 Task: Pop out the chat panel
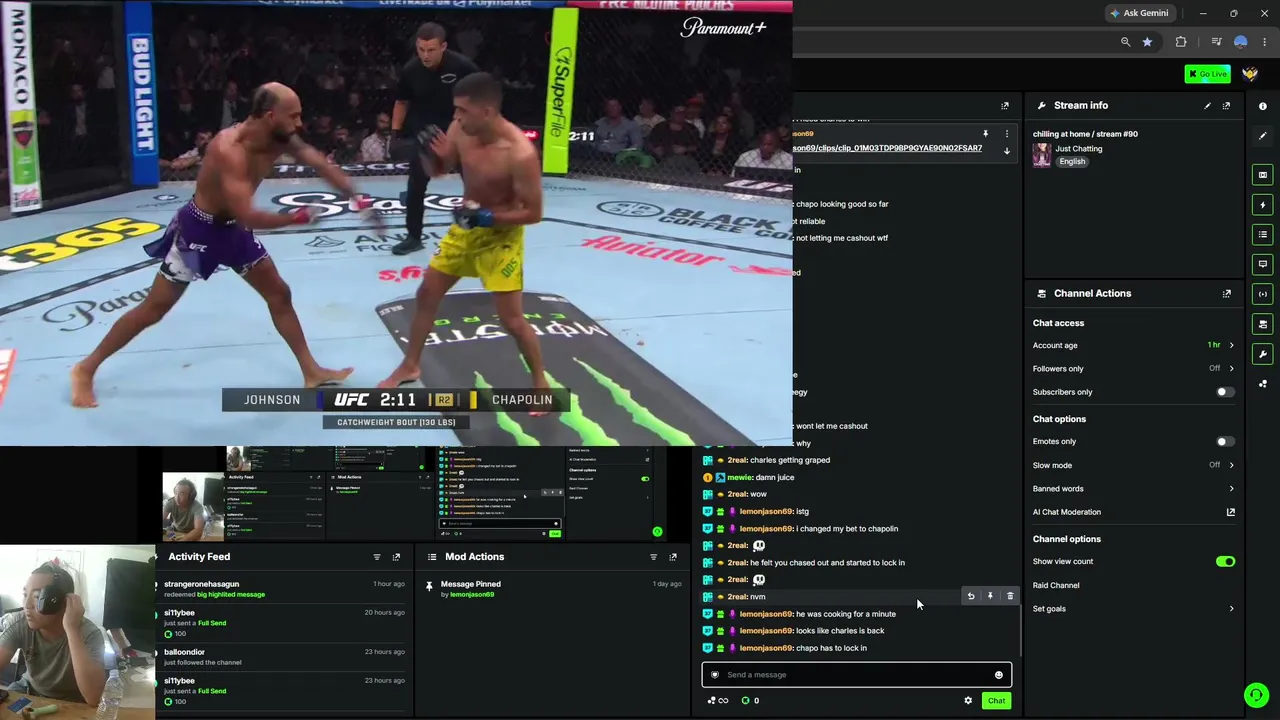click(x=1005, y=105)
